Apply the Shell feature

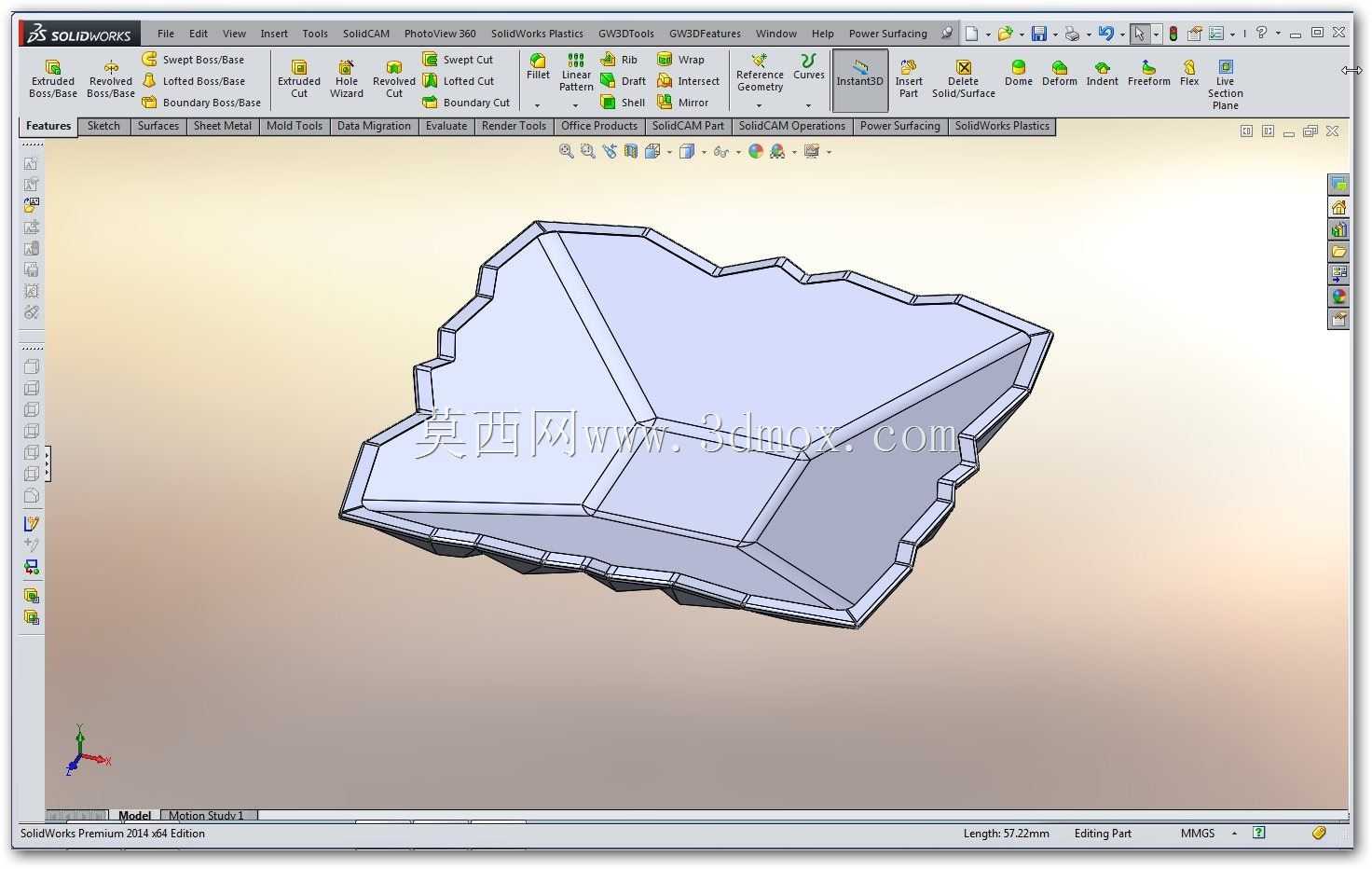coord(623,103)
